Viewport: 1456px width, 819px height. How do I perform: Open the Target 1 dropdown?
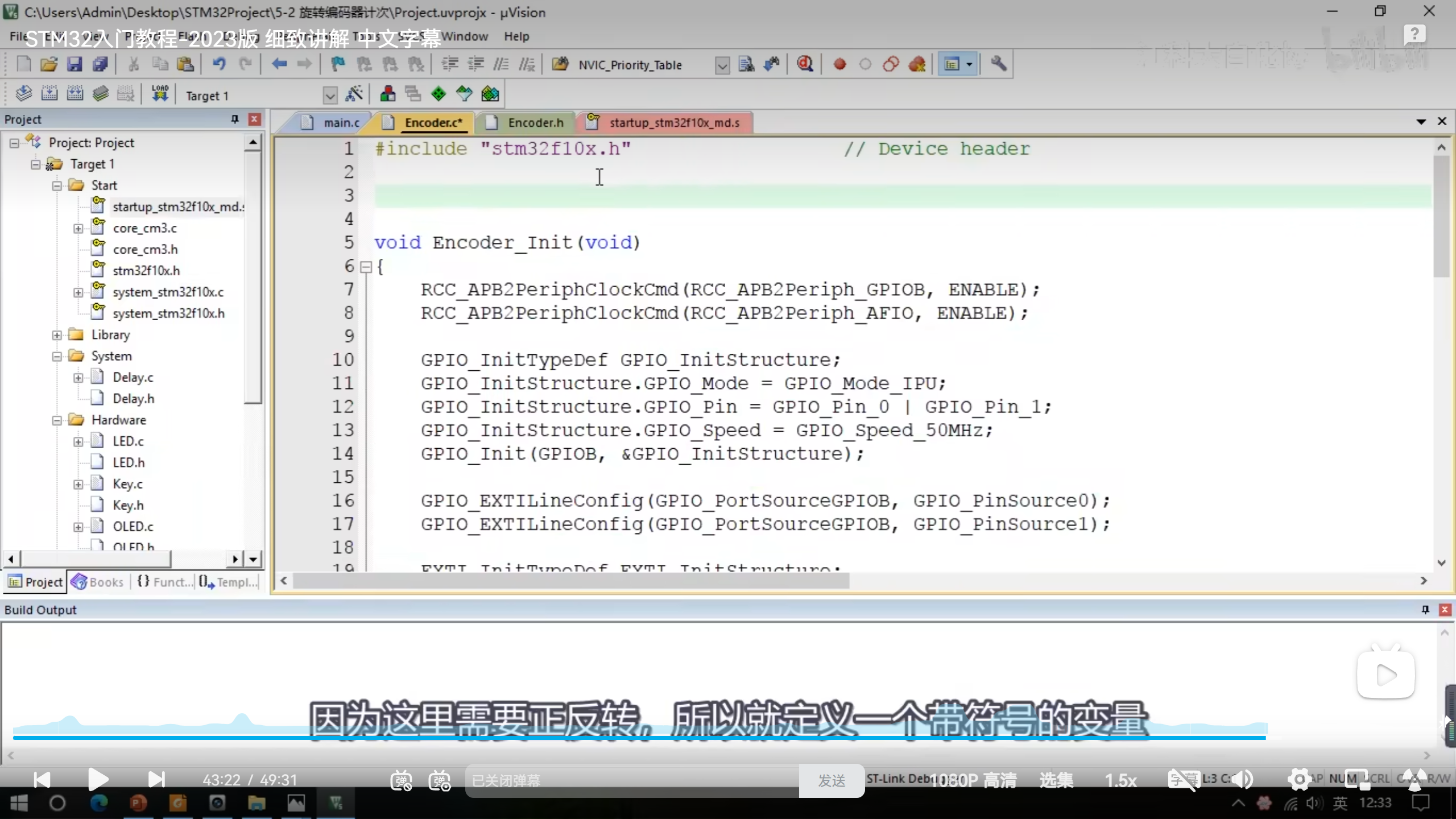point(329,96)
